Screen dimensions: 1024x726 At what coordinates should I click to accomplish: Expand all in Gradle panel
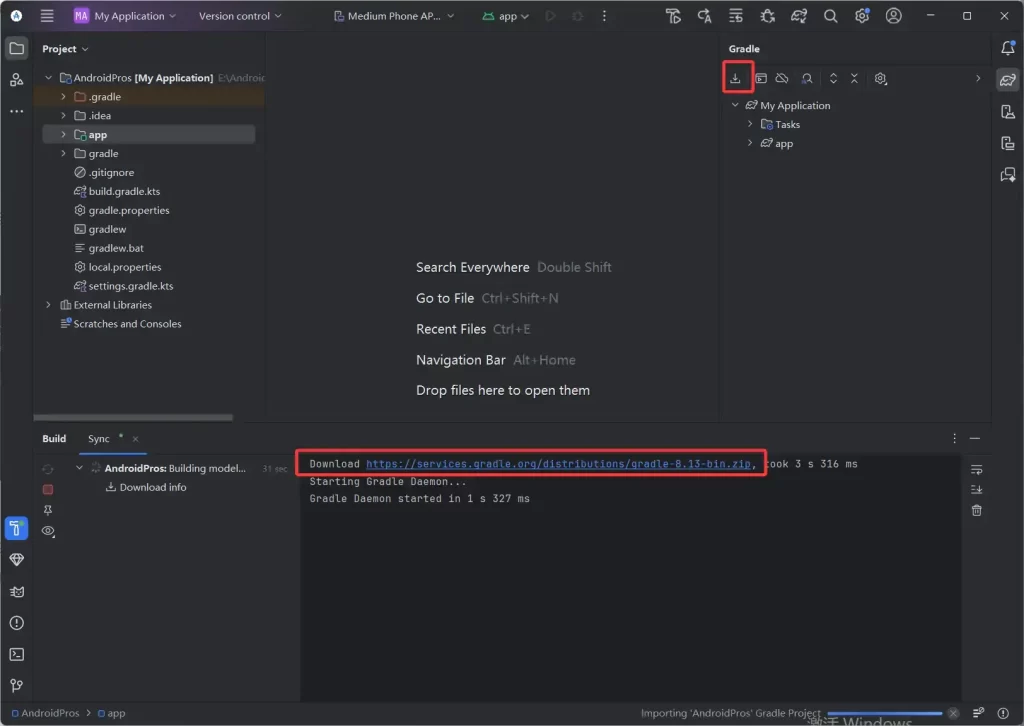(833, 78)
